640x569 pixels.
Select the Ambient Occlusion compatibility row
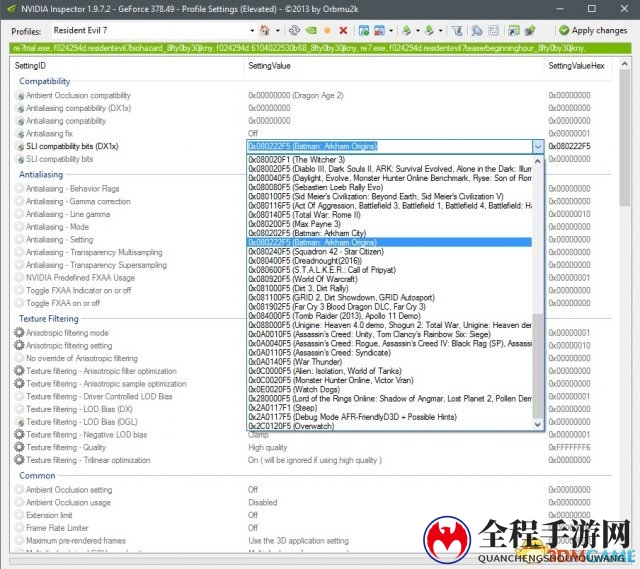coord(313,96)
